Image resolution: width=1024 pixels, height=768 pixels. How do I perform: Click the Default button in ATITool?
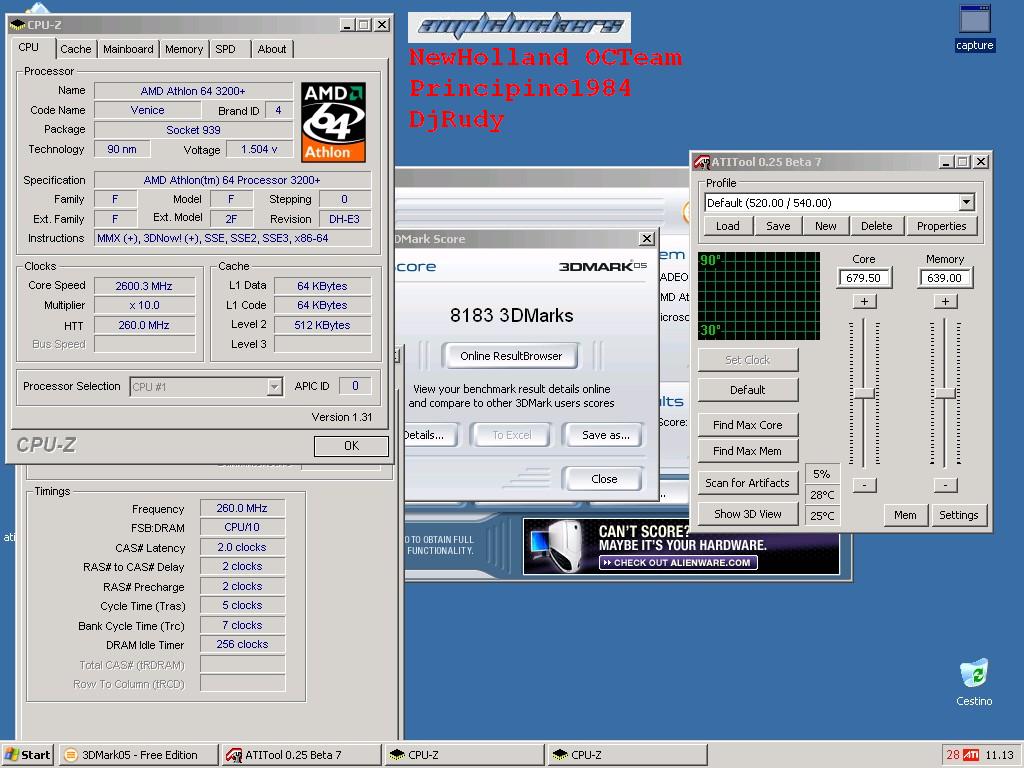coord(748,390)
